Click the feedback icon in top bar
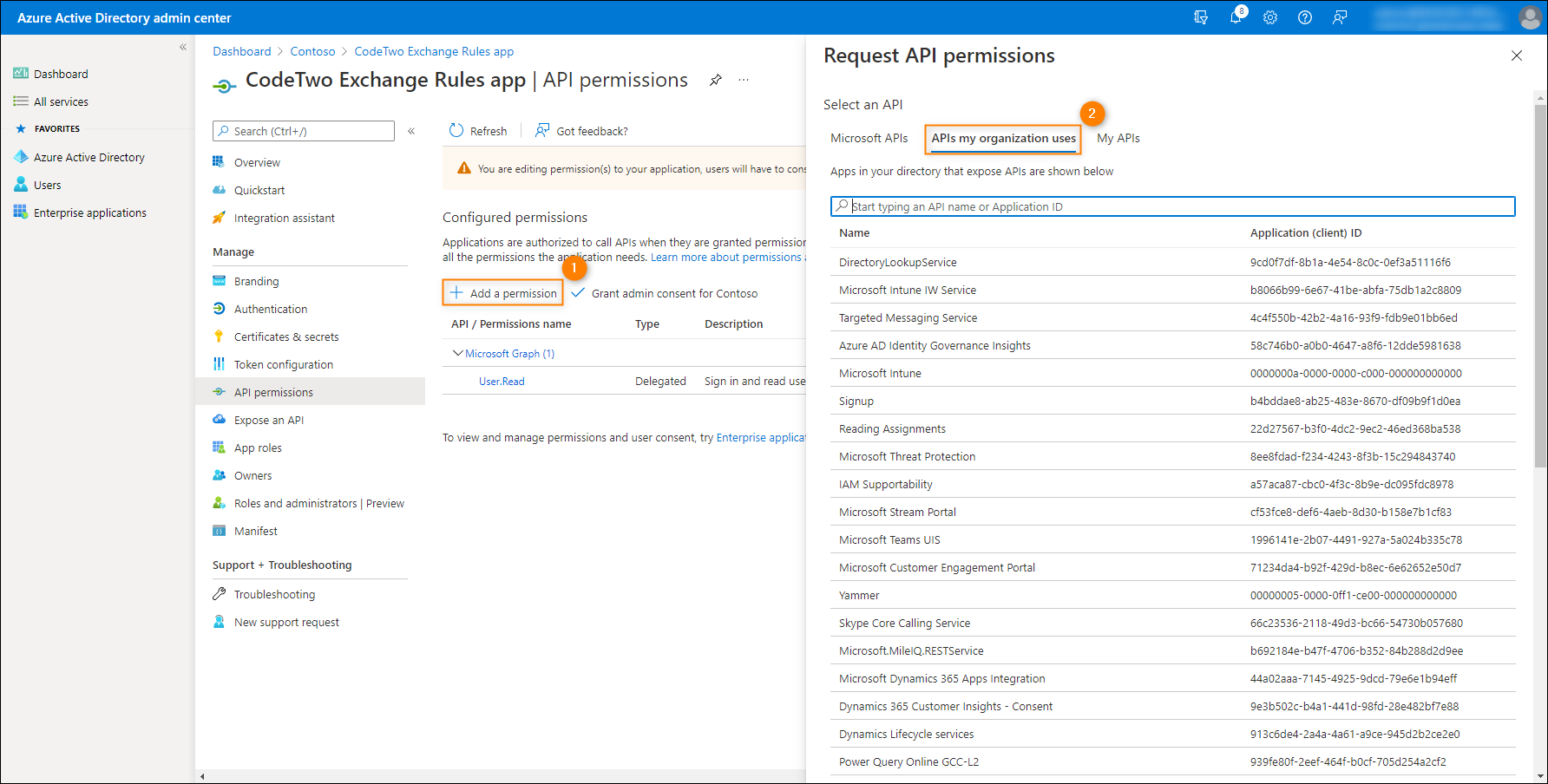Image resolution: width=1548 pixels, height=784 pixels. point(1340,17)
